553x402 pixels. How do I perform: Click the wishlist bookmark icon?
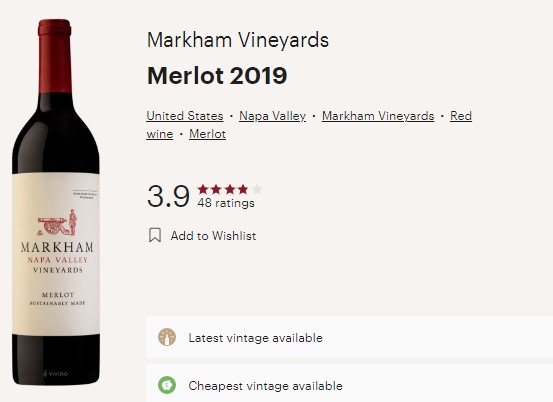point(155,235)
